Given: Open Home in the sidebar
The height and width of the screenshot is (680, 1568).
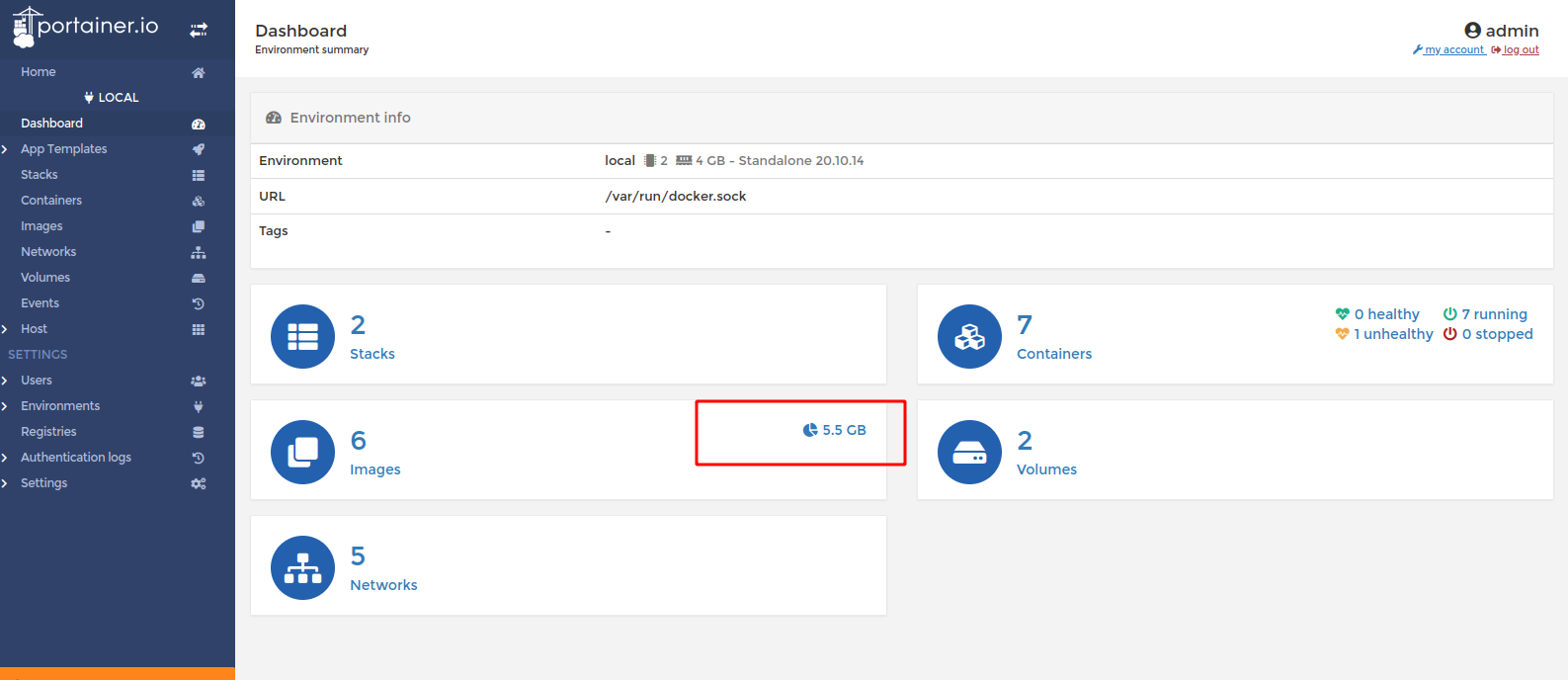Looking at the screenshot, I should (39, 72).
